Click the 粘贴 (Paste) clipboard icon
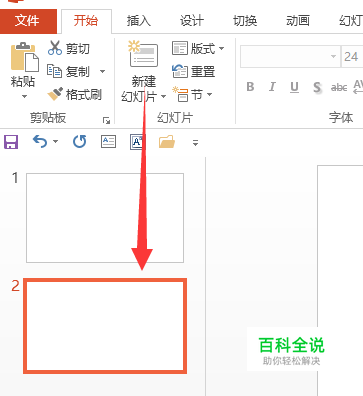 point(24,57)
